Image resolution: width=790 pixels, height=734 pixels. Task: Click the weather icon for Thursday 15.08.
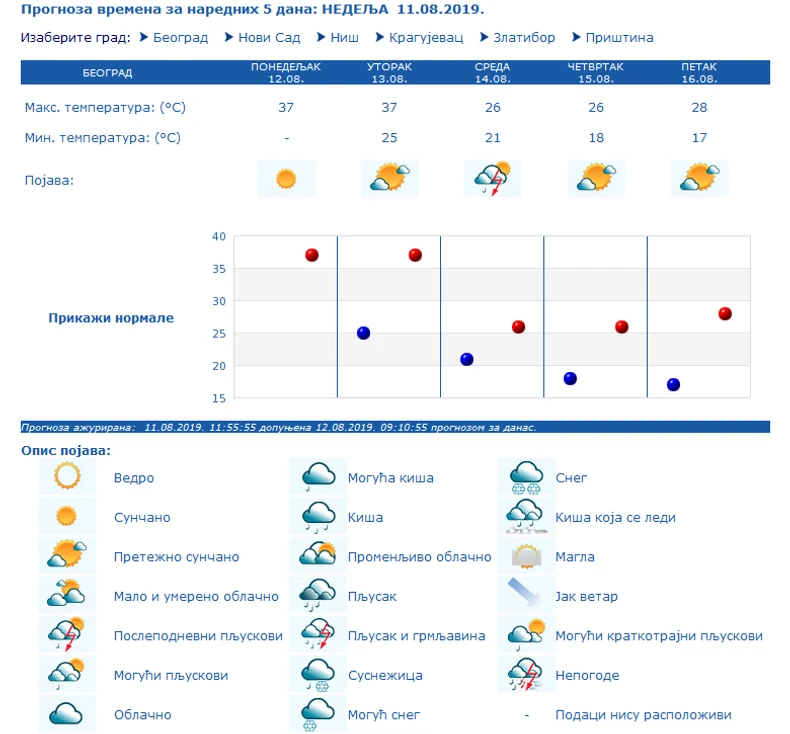point(596,179)
